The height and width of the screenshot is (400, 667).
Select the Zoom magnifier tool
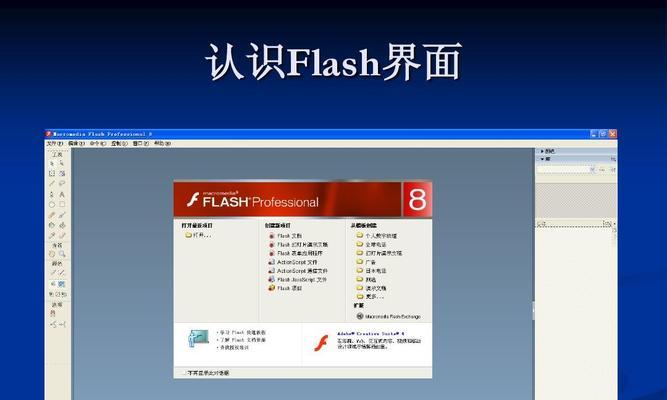(x=62, y=254)
